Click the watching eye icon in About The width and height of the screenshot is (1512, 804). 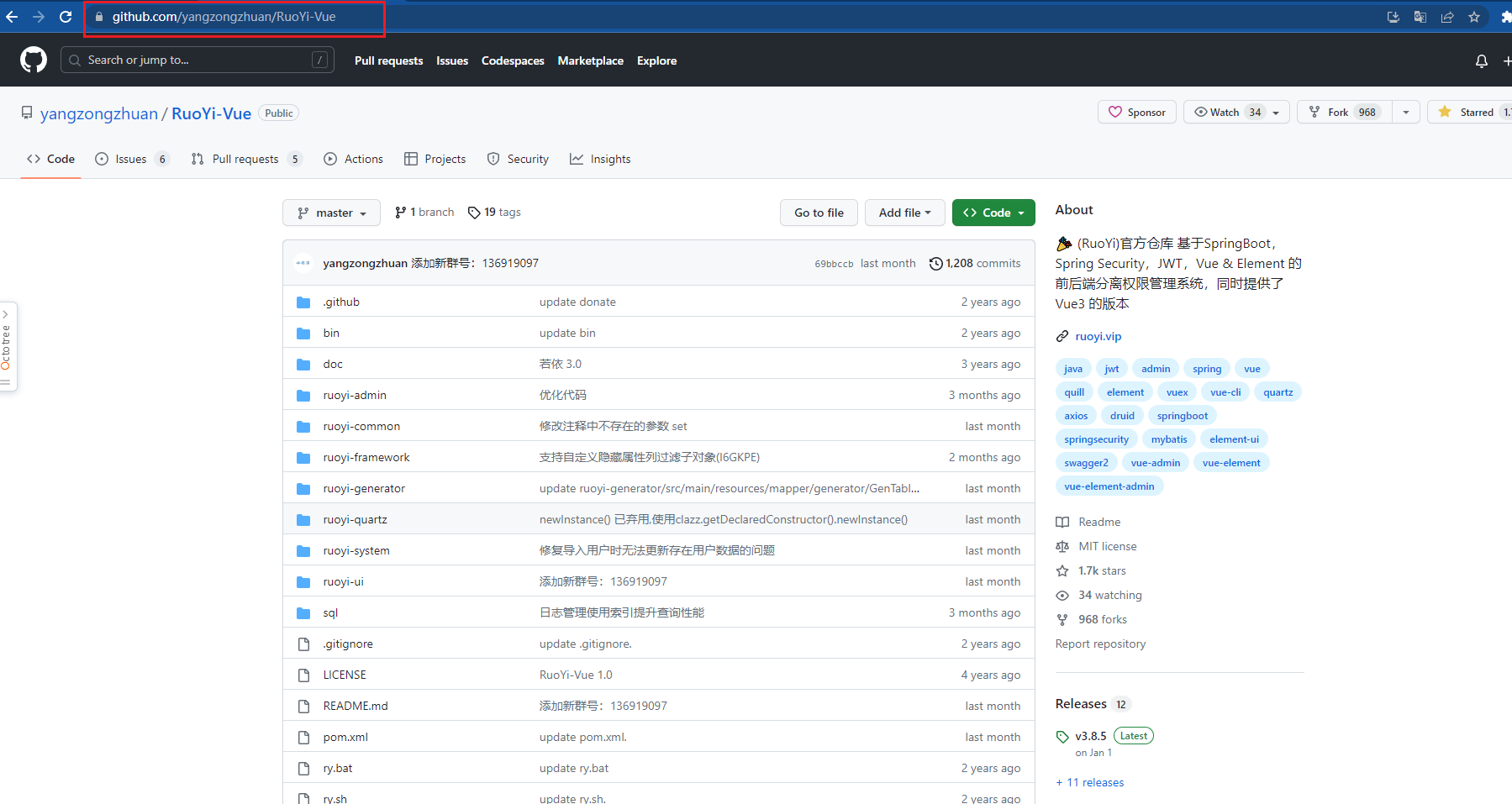[1062, 596]
